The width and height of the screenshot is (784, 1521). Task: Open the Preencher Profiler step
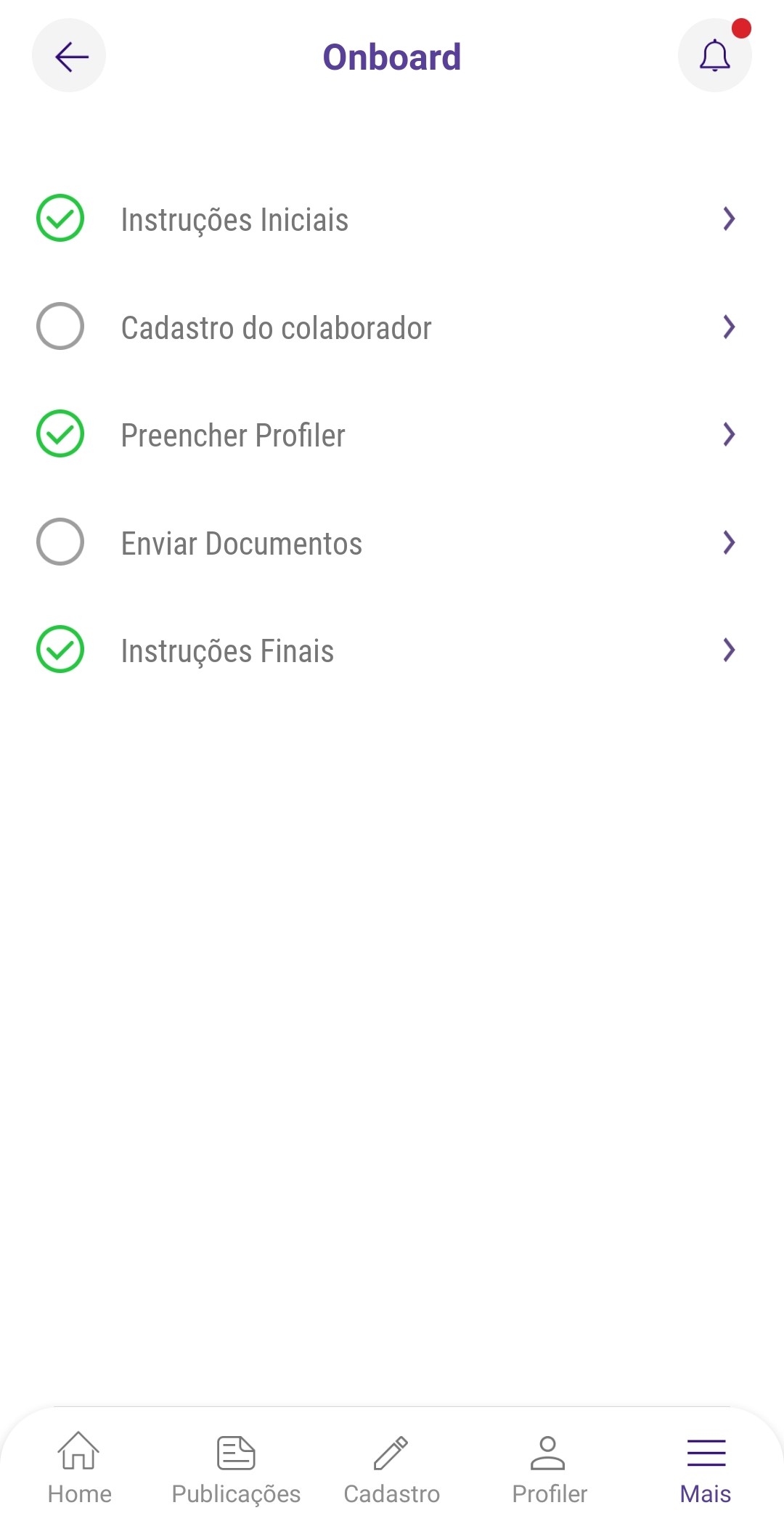(x=392, y=434)
